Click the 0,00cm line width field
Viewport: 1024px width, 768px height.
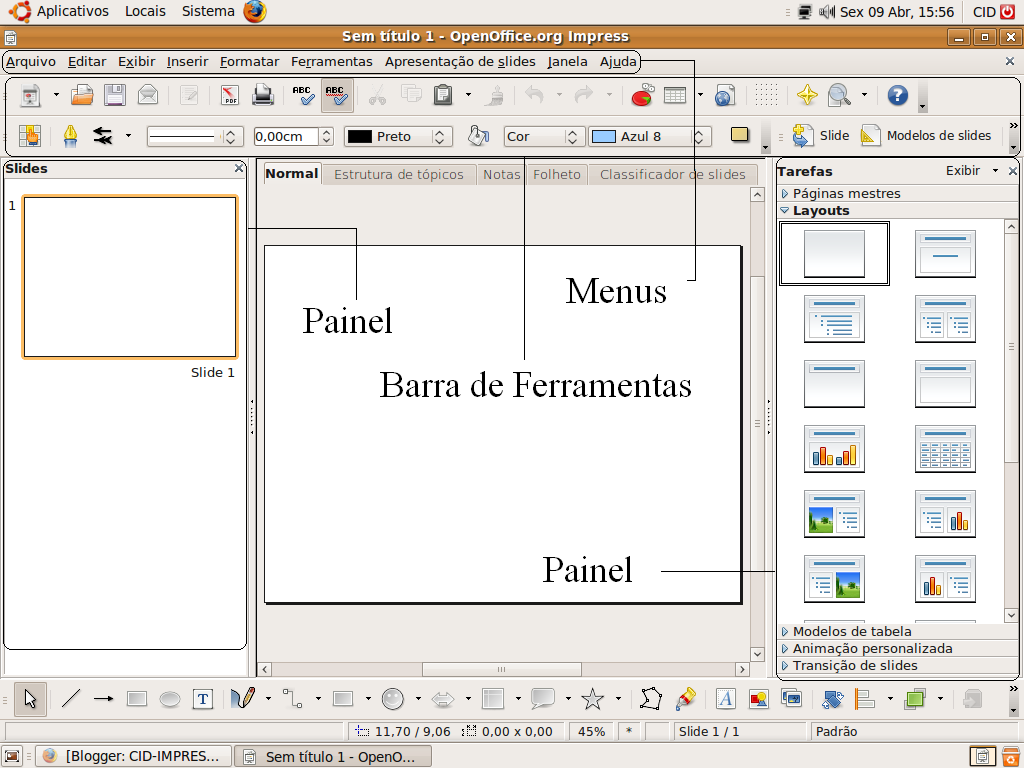point(286,136)
